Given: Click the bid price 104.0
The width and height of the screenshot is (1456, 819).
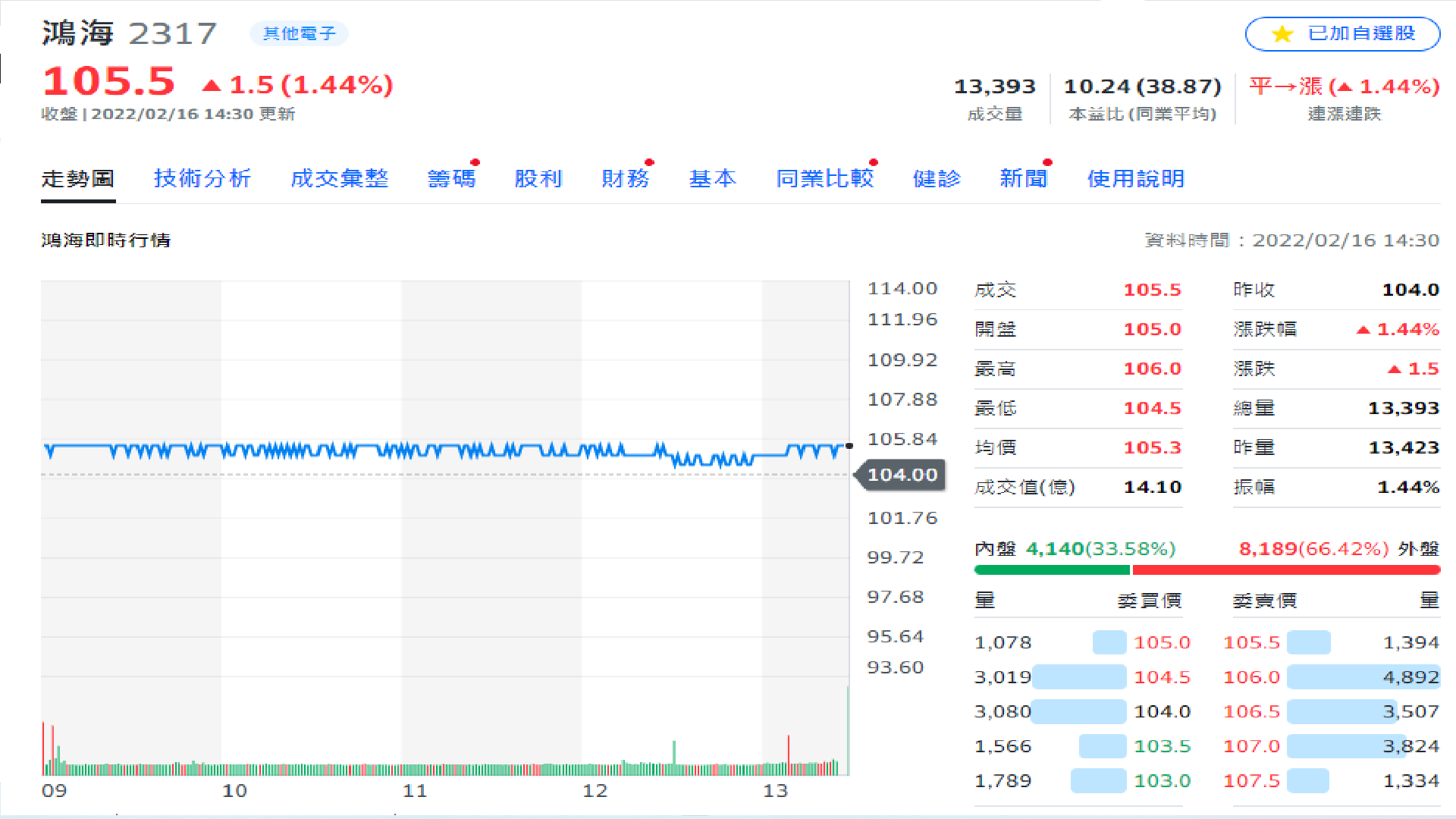Looking at the screenshot, I should (1162, 711).
